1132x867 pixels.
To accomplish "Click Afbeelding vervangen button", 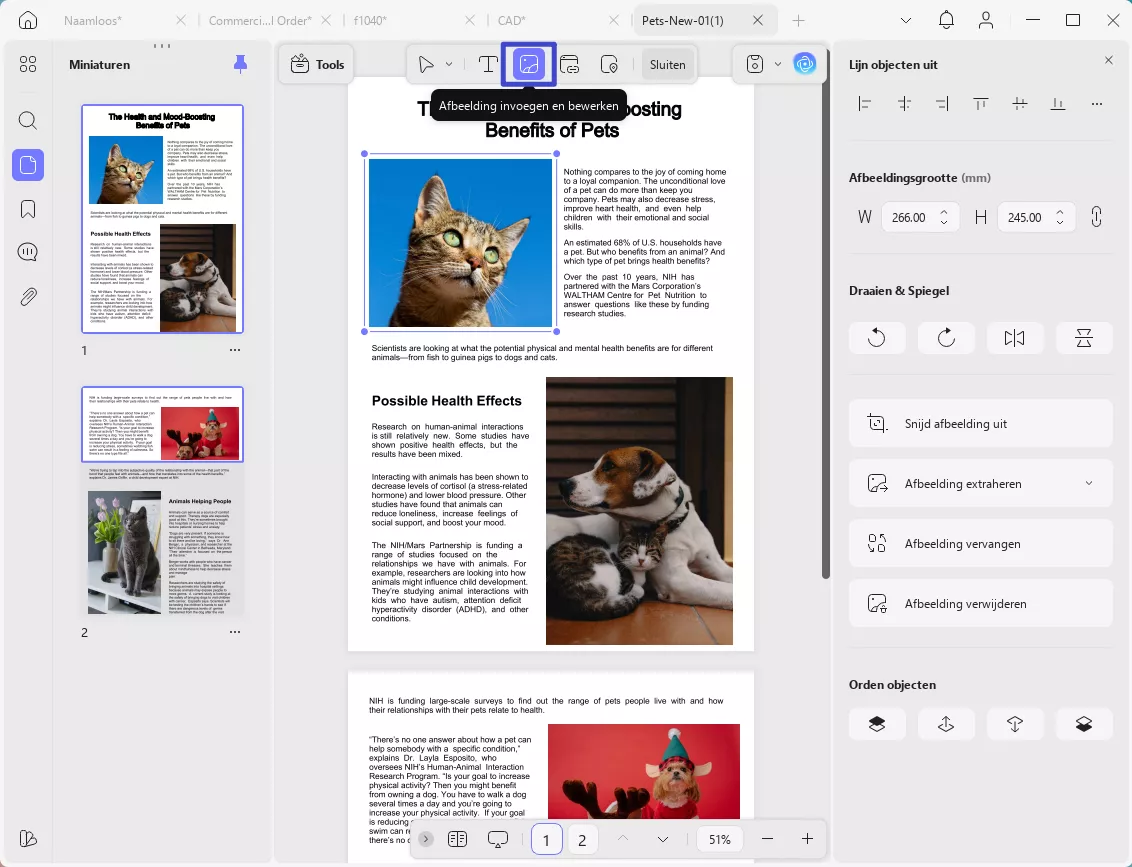I will pyautogui.click(x=980, y=544).
